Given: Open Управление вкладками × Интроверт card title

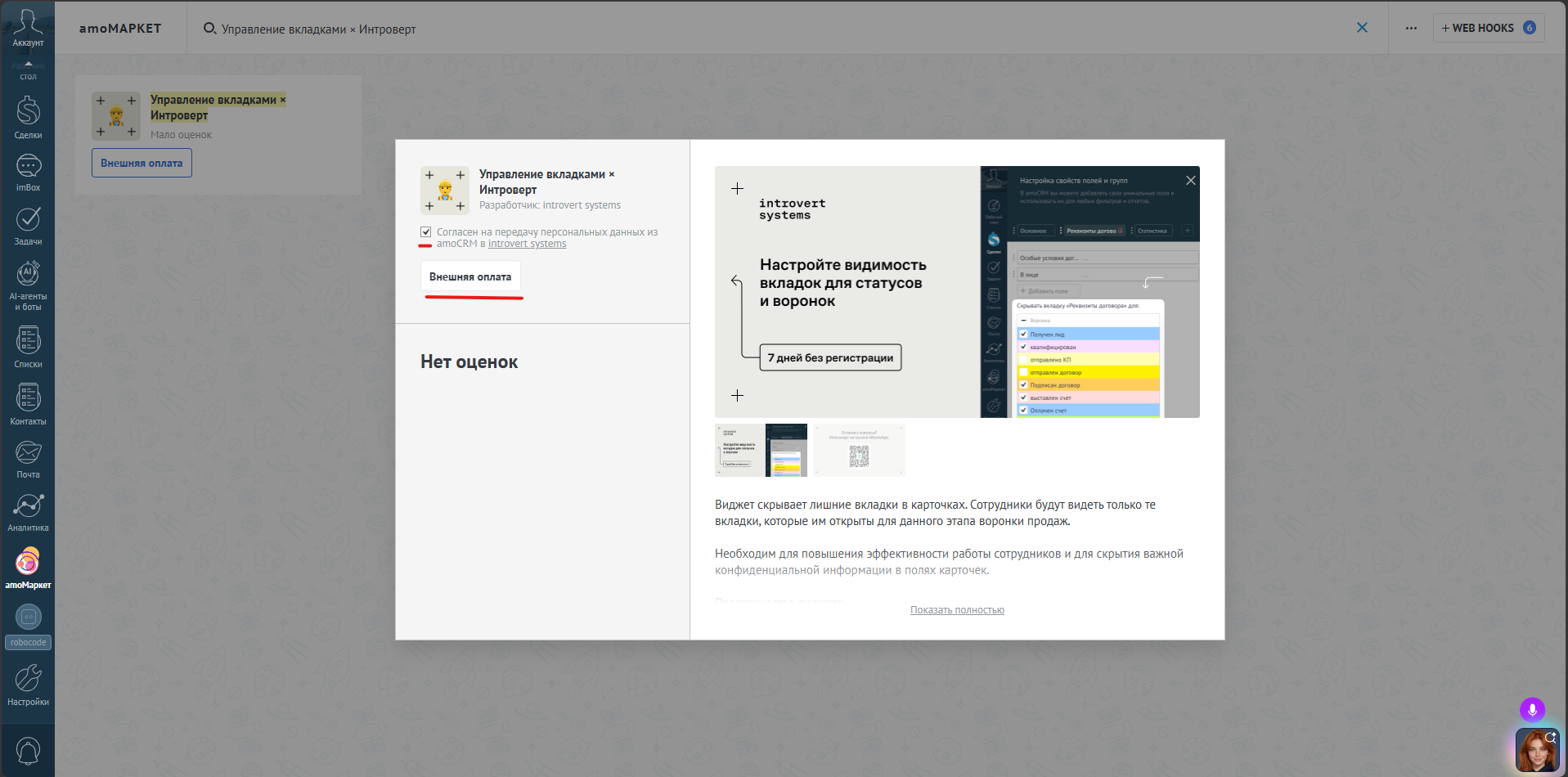Looking at the screenshot, I should [x=218, y=107].
